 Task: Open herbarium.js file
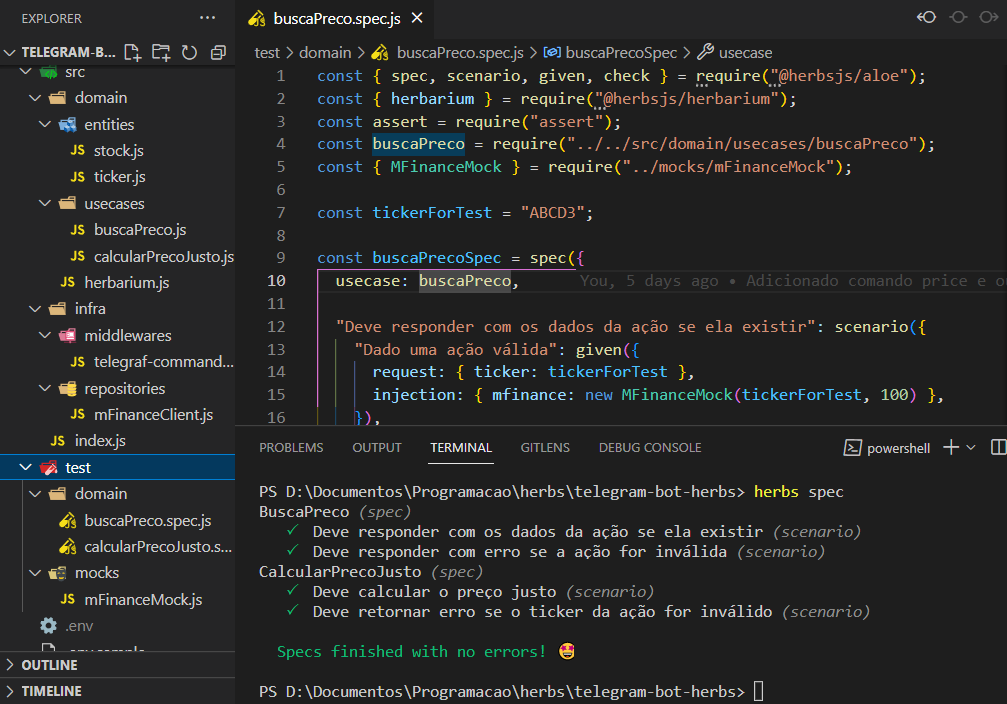point(127,283)
